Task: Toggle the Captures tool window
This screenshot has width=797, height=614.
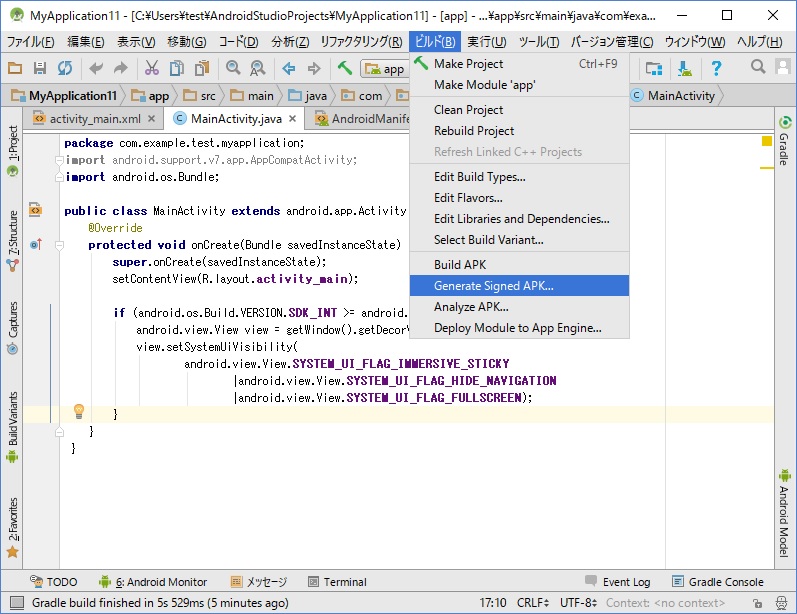Action: click(x=13, y=328)
